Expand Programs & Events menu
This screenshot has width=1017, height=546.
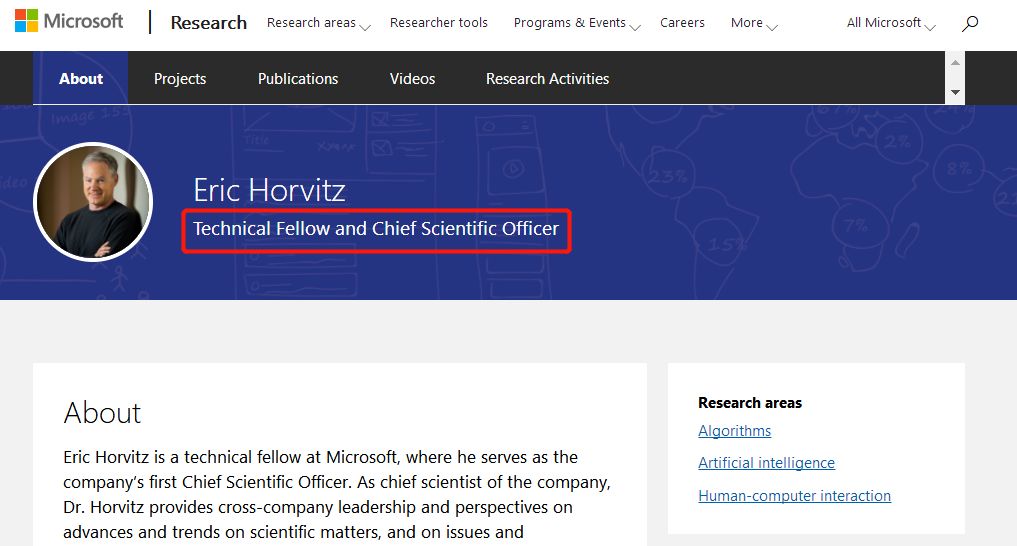(577, 23)
